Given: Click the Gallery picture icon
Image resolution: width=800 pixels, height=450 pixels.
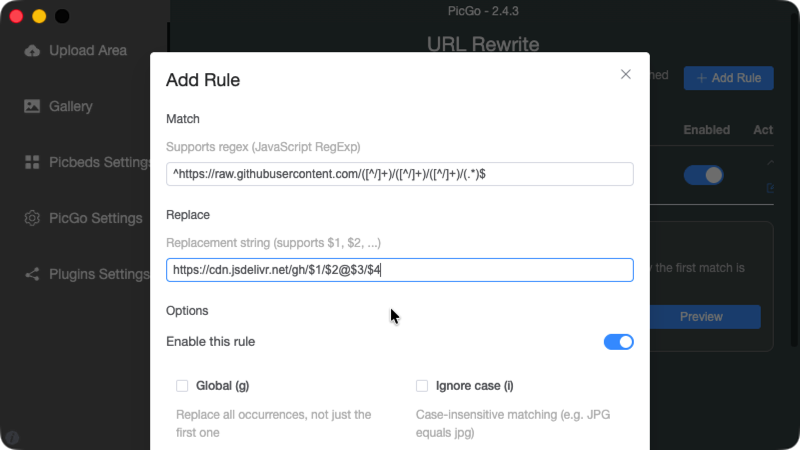Looking at the screenshot, I should [32, 106].
